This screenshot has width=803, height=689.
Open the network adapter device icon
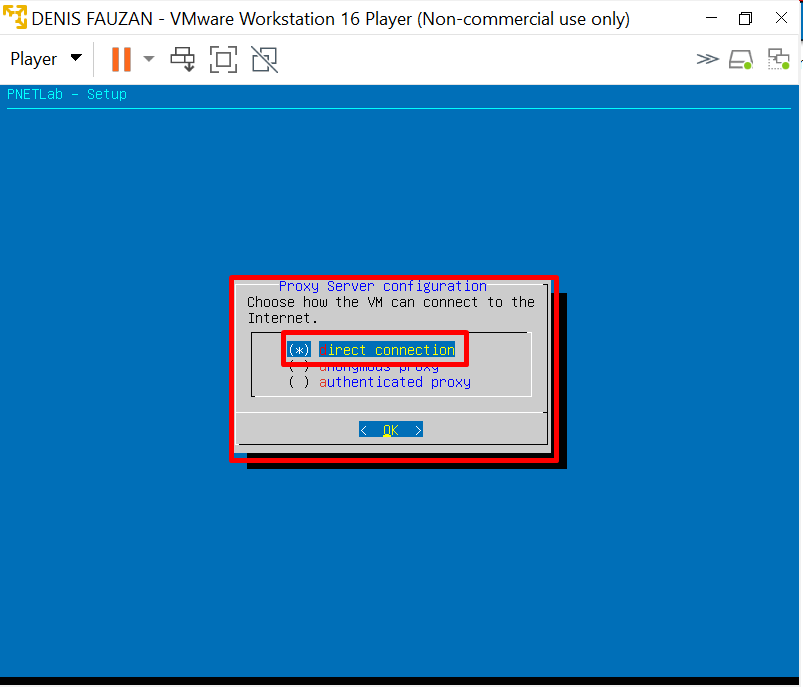[x=778, y=59]
